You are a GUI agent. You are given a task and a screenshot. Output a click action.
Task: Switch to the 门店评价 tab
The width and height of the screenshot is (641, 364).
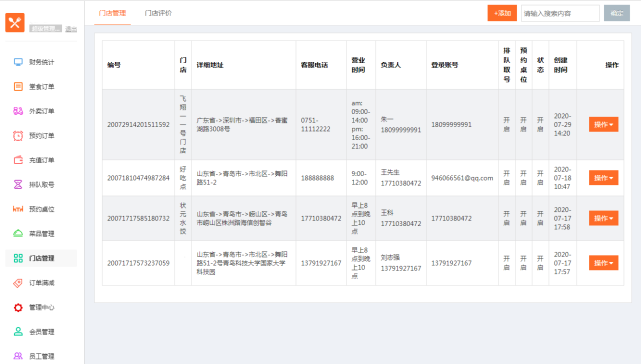tap(158, 13)
